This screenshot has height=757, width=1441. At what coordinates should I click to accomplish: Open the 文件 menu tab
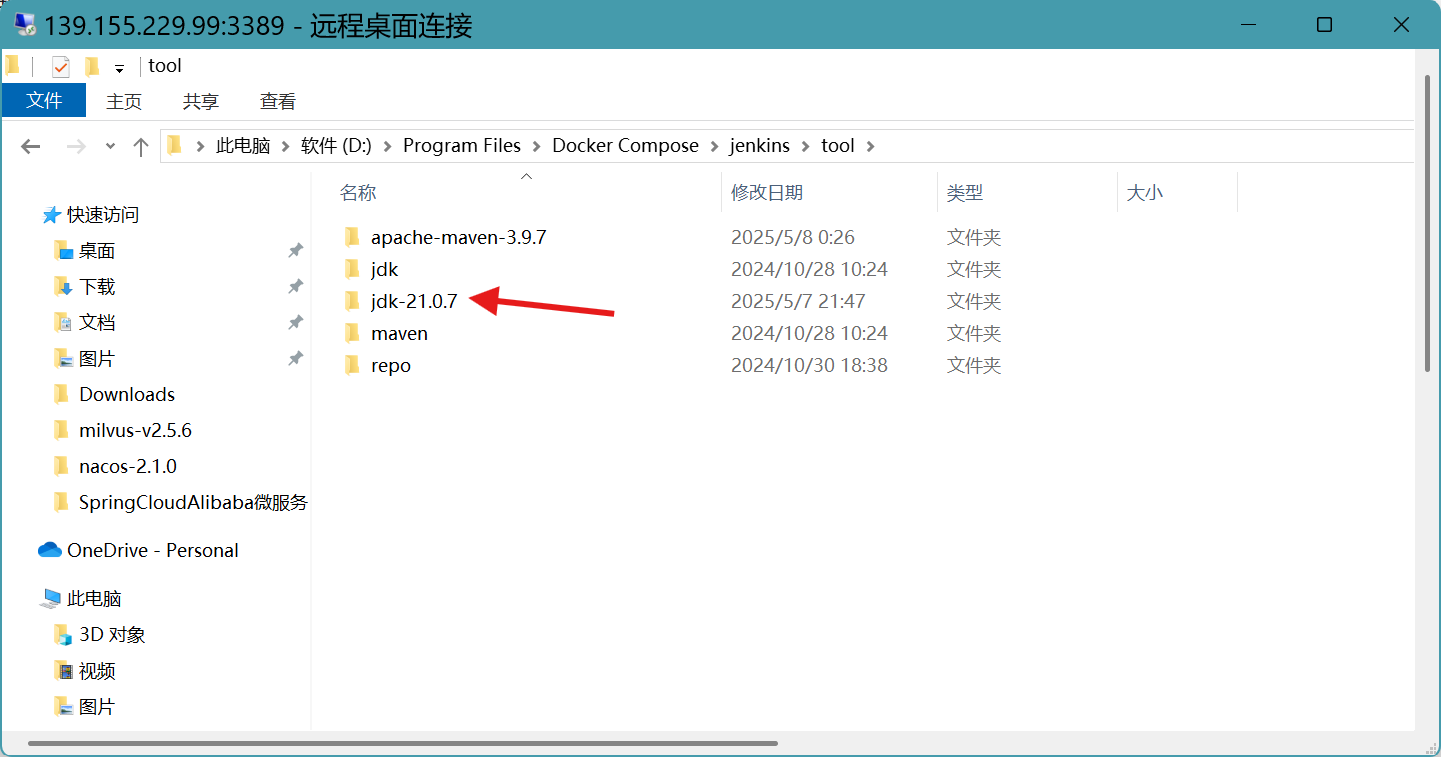click(44, 101)
